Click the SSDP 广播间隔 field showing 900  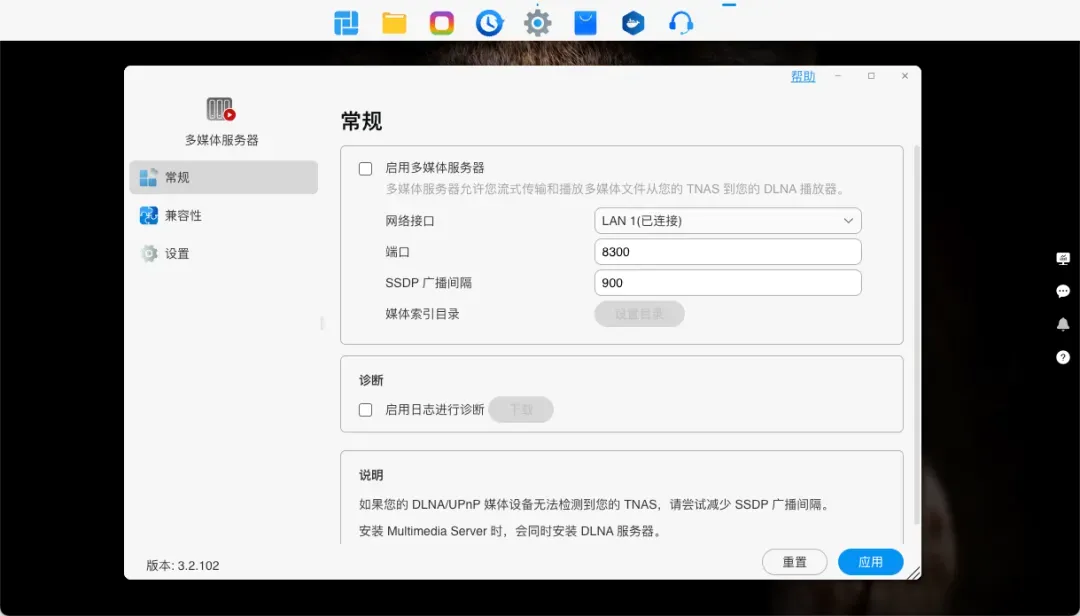(728, 283)
